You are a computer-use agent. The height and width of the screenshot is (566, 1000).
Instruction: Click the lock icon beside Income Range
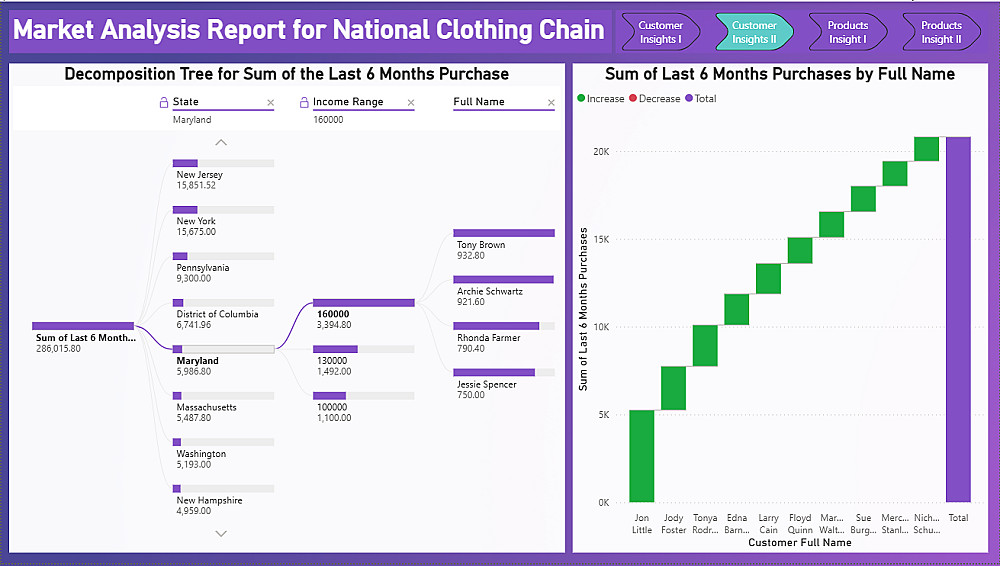coord(304,102)
